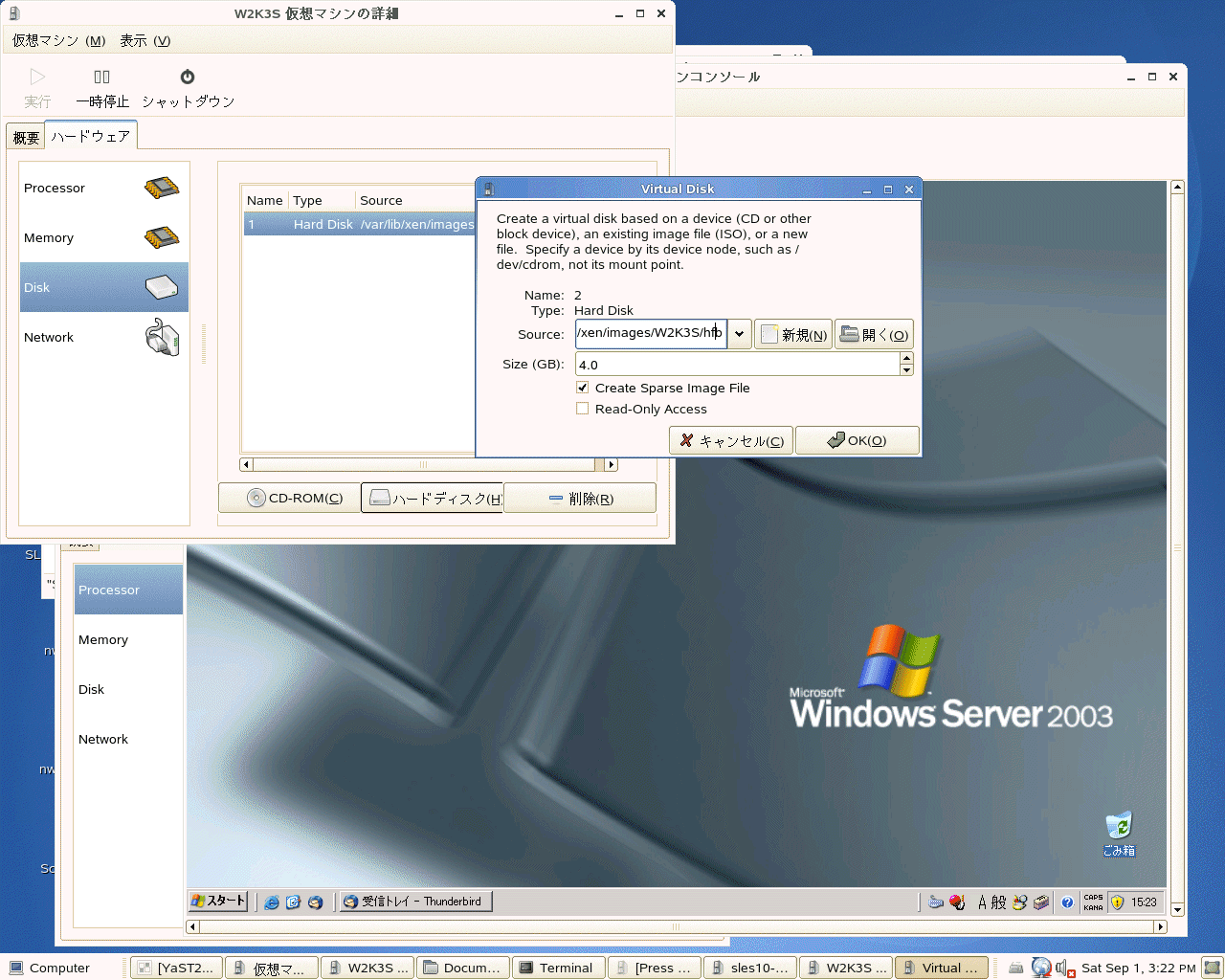Click the 受信トレイ - Thunderbird taskbar button

416,901
